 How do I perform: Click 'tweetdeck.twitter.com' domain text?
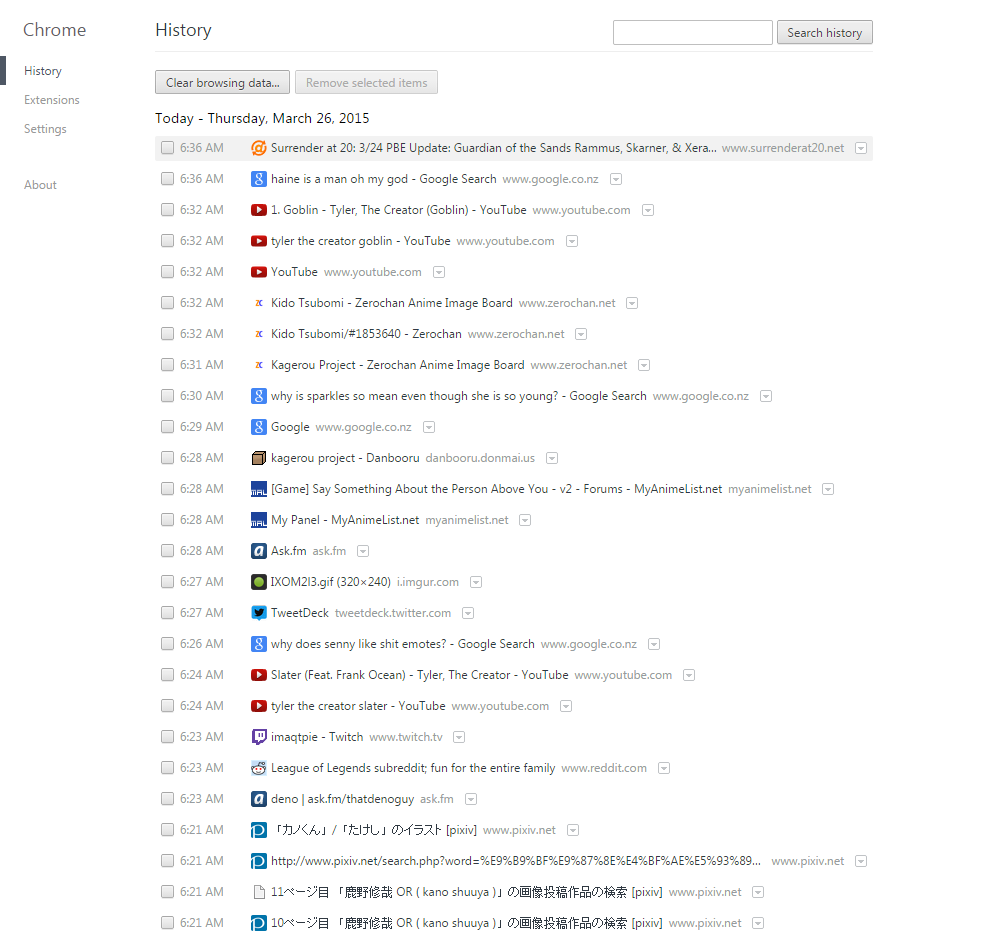coord(393,613)
